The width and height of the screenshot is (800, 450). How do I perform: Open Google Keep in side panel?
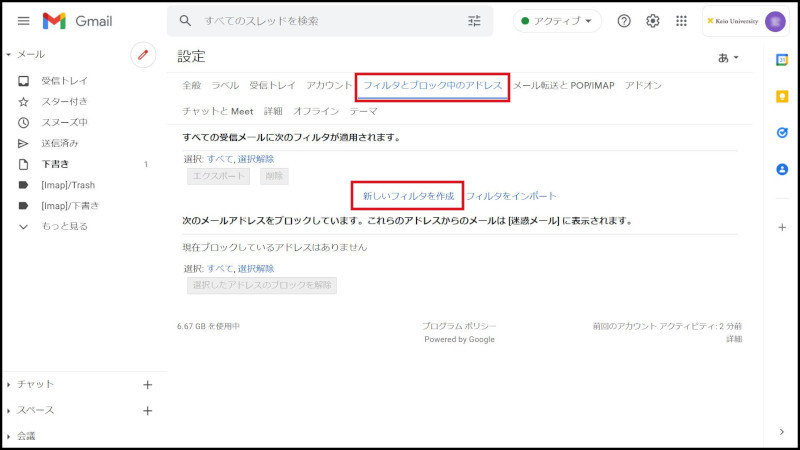pos(782,96)
